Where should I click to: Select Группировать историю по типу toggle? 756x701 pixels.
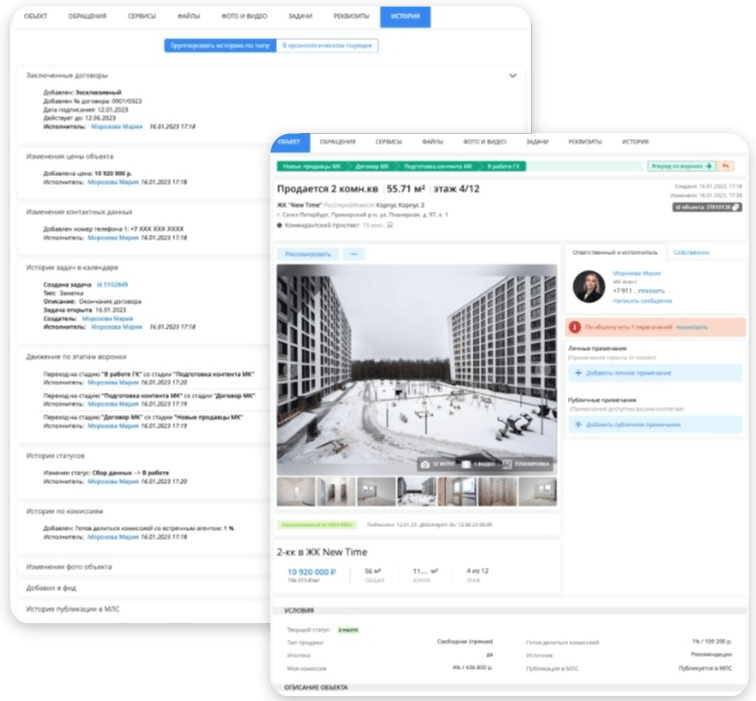pyautogui.click(x=220, y=45)
